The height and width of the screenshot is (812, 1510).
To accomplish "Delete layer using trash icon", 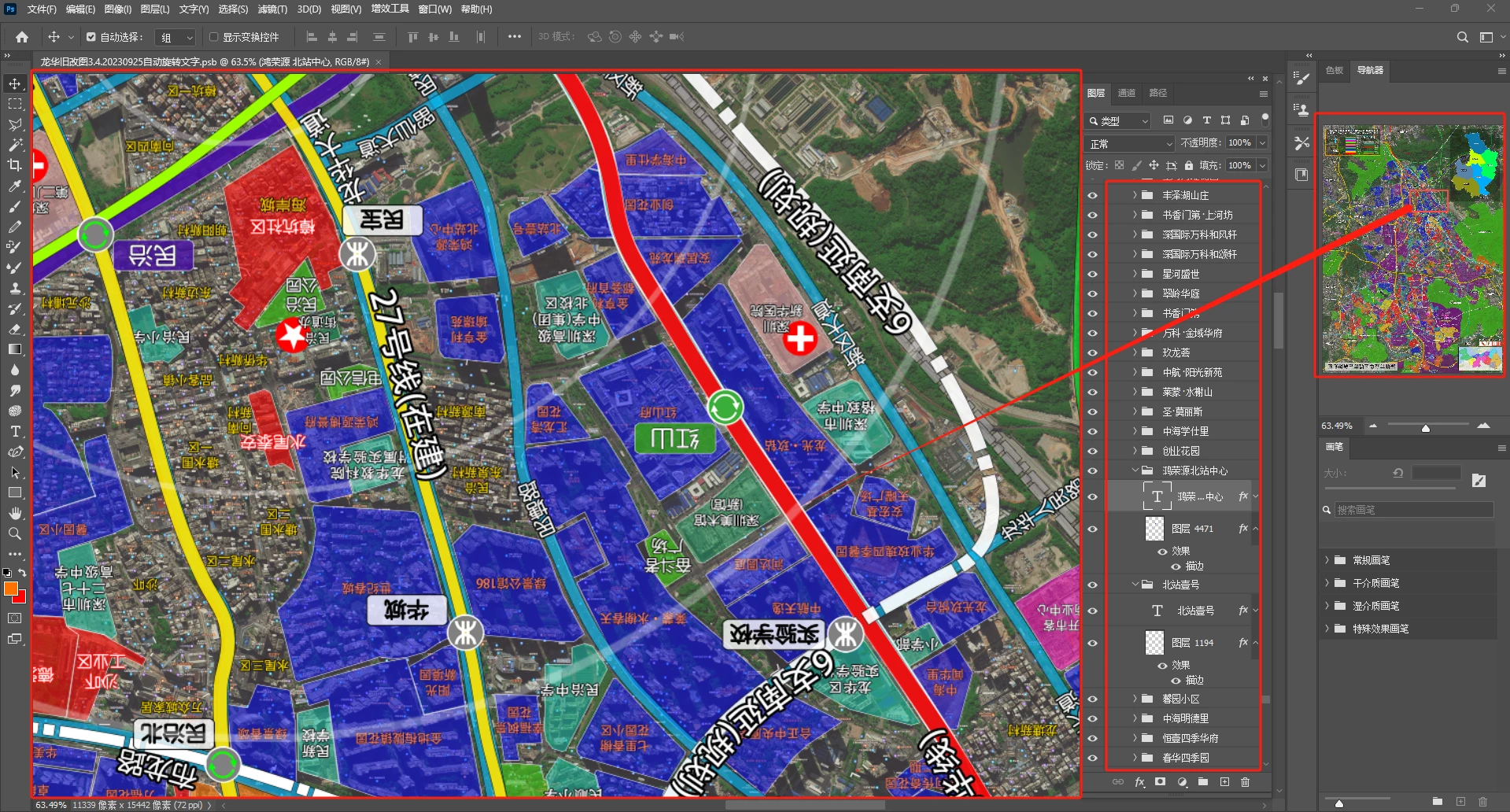I will [1245, 782].
